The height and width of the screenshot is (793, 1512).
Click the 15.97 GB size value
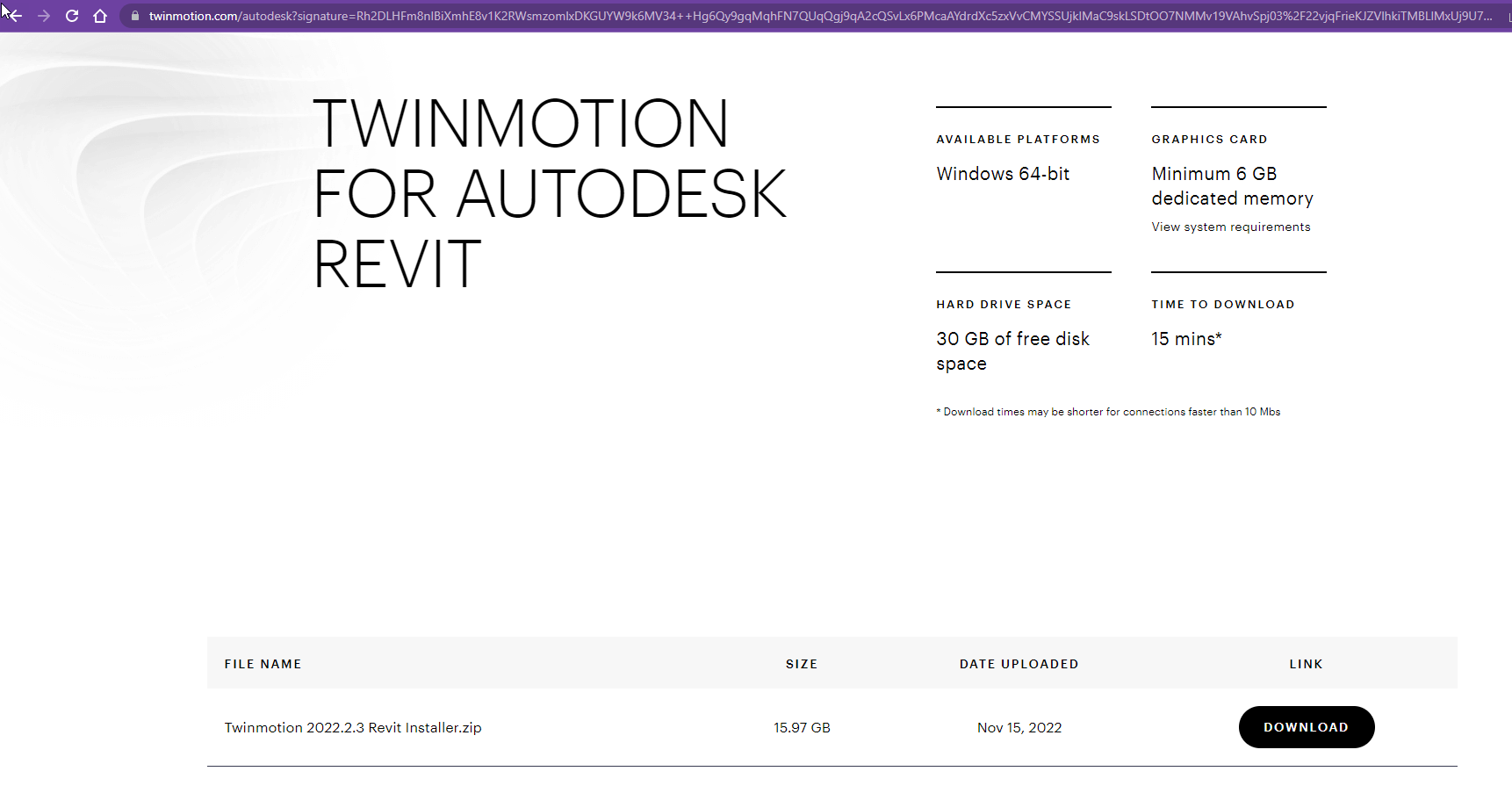click(x=802, y=727)
